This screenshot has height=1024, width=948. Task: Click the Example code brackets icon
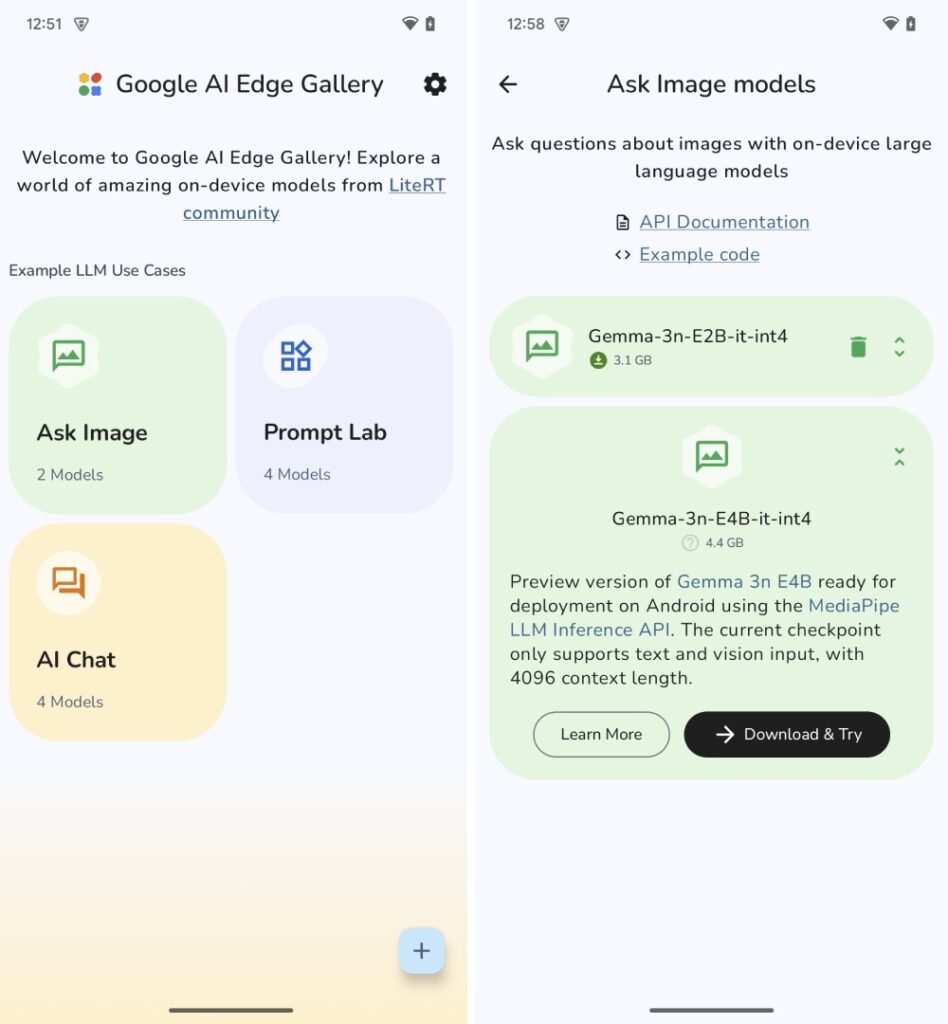tap(622, 254)
